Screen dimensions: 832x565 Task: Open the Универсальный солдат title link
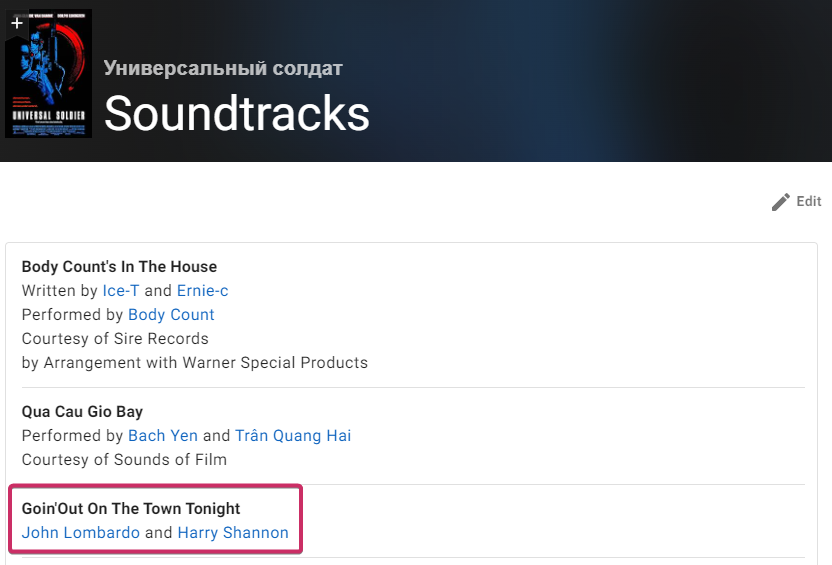(x=223, y=68)
